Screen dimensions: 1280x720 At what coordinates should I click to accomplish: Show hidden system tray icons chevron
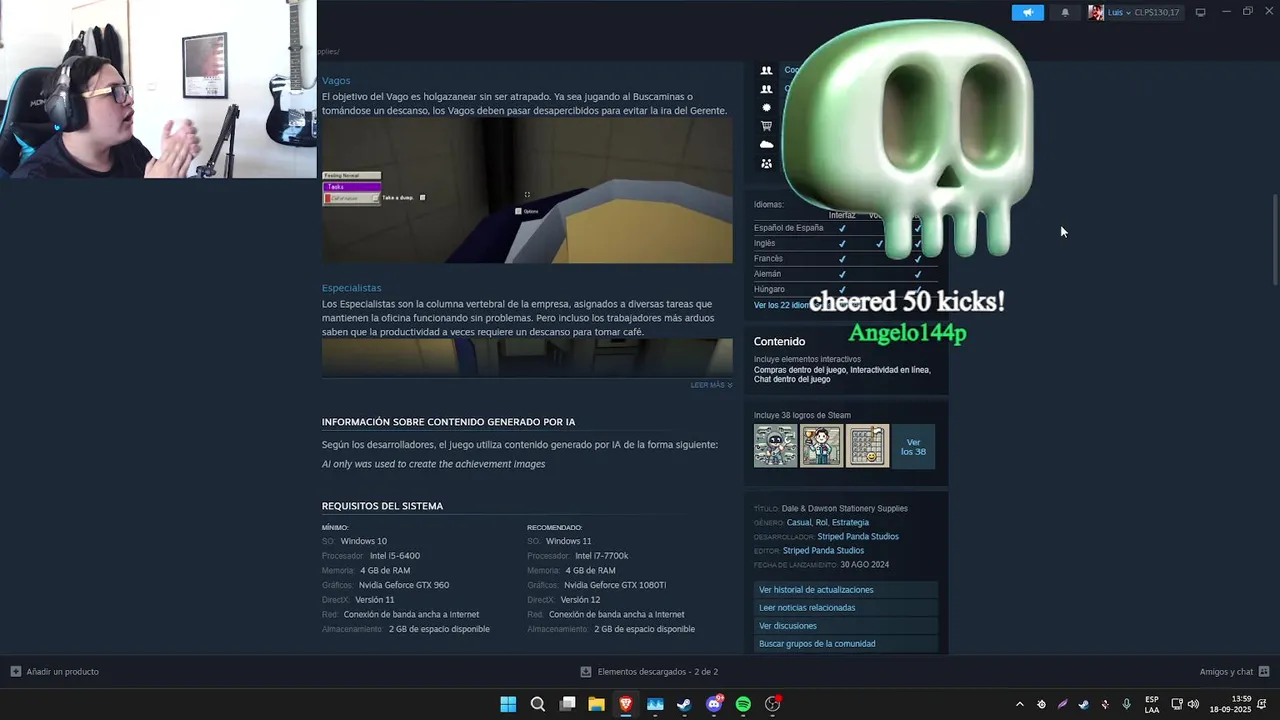pyautogui.click(x=1019, y=704)
